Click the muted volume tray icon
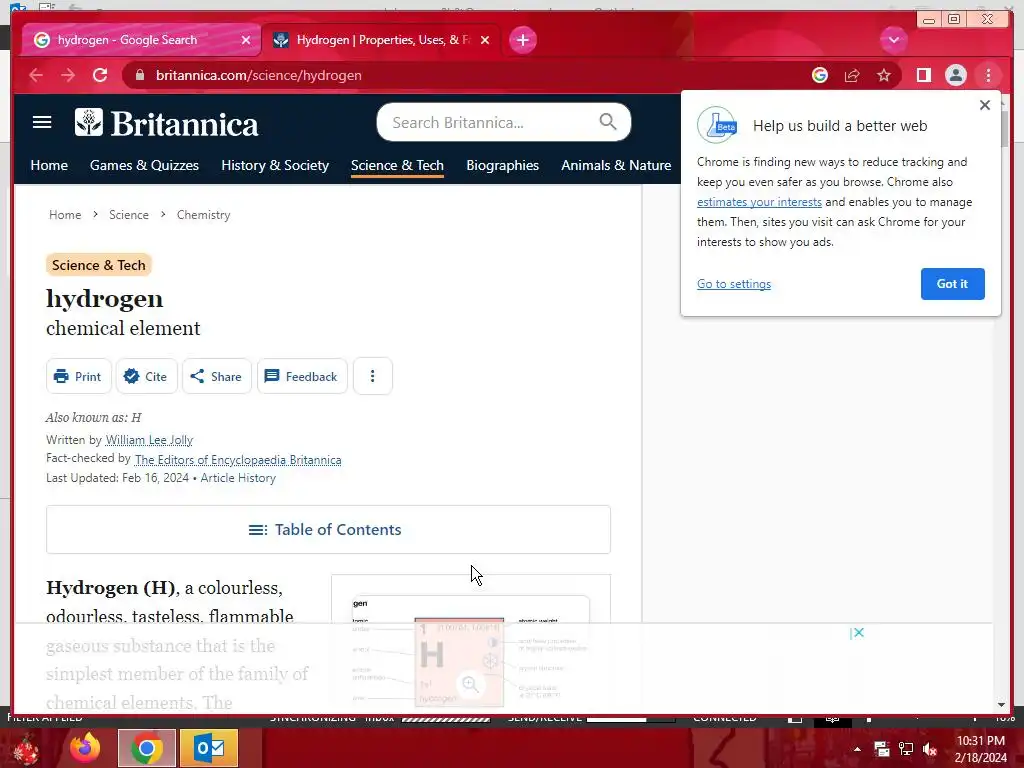 coord(930,748)
